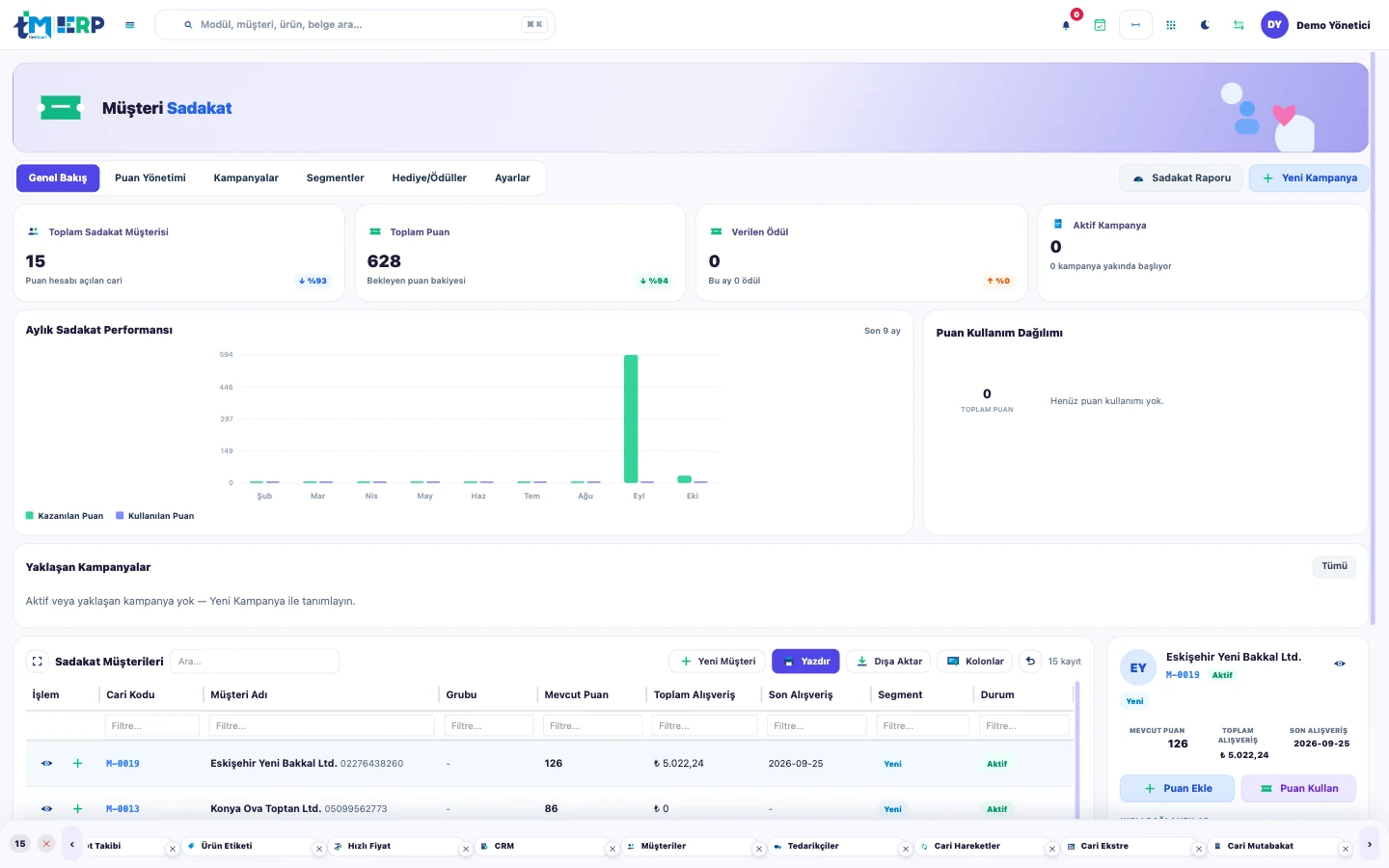This screenshot has height=868, width=1389.
Task: Select the Hediye/Ödüller tab
Action: 429,178
